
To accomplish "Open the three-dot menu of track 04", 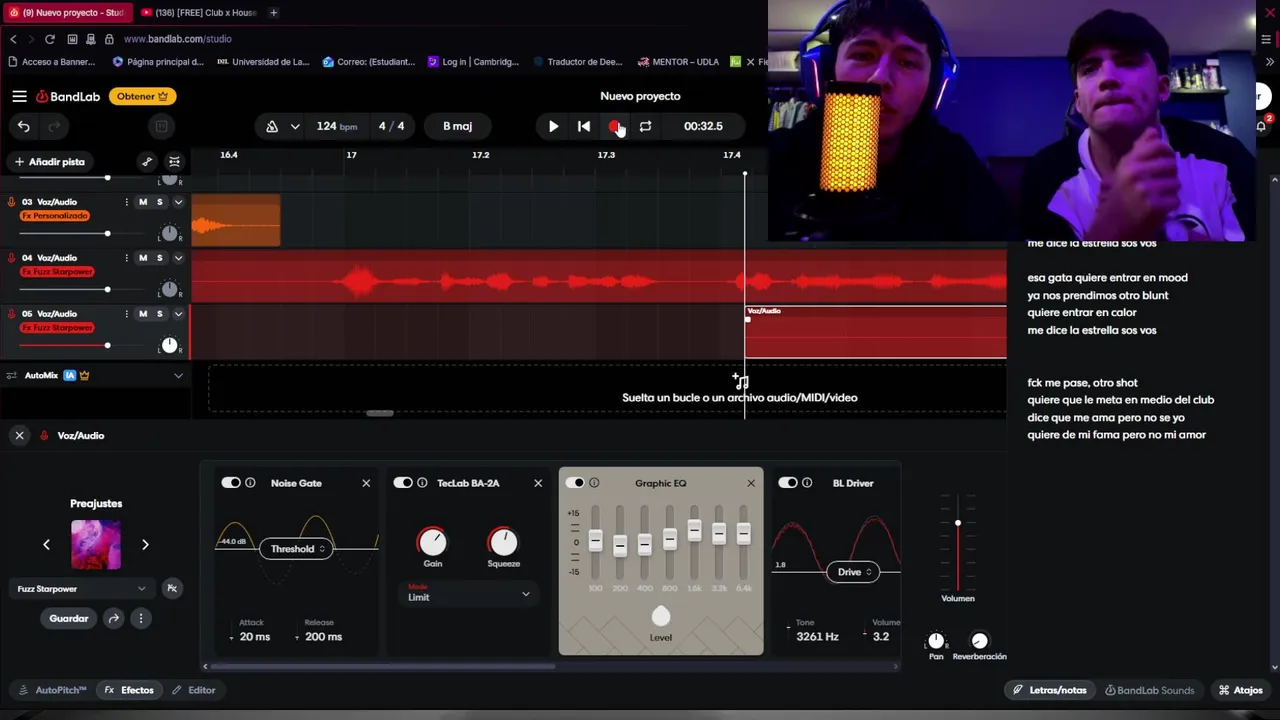I will 126,258.
